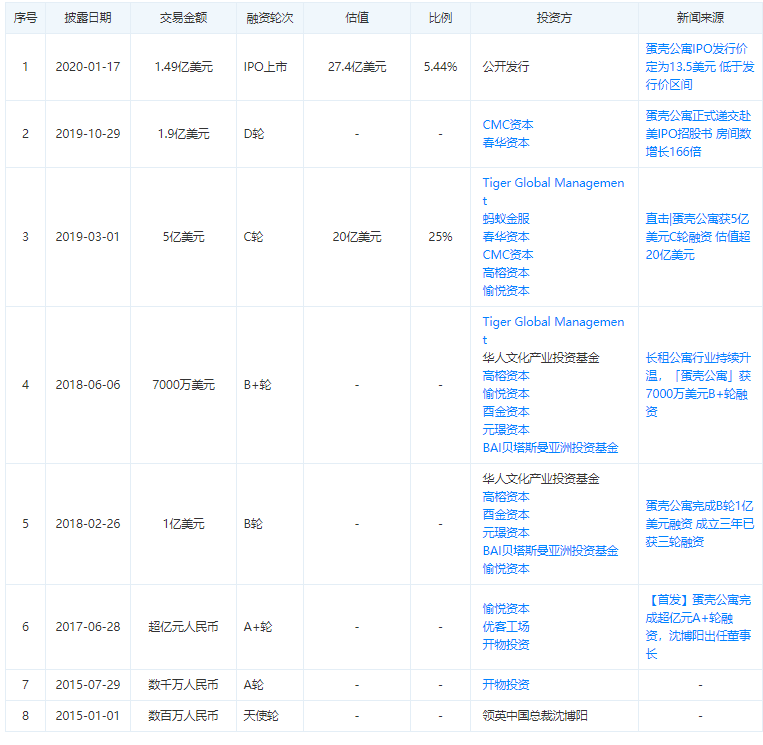Viewport: 763px width, 745px height.
Task: Open CMC资本 investor link in D轮 row
Action: point(508,125)
